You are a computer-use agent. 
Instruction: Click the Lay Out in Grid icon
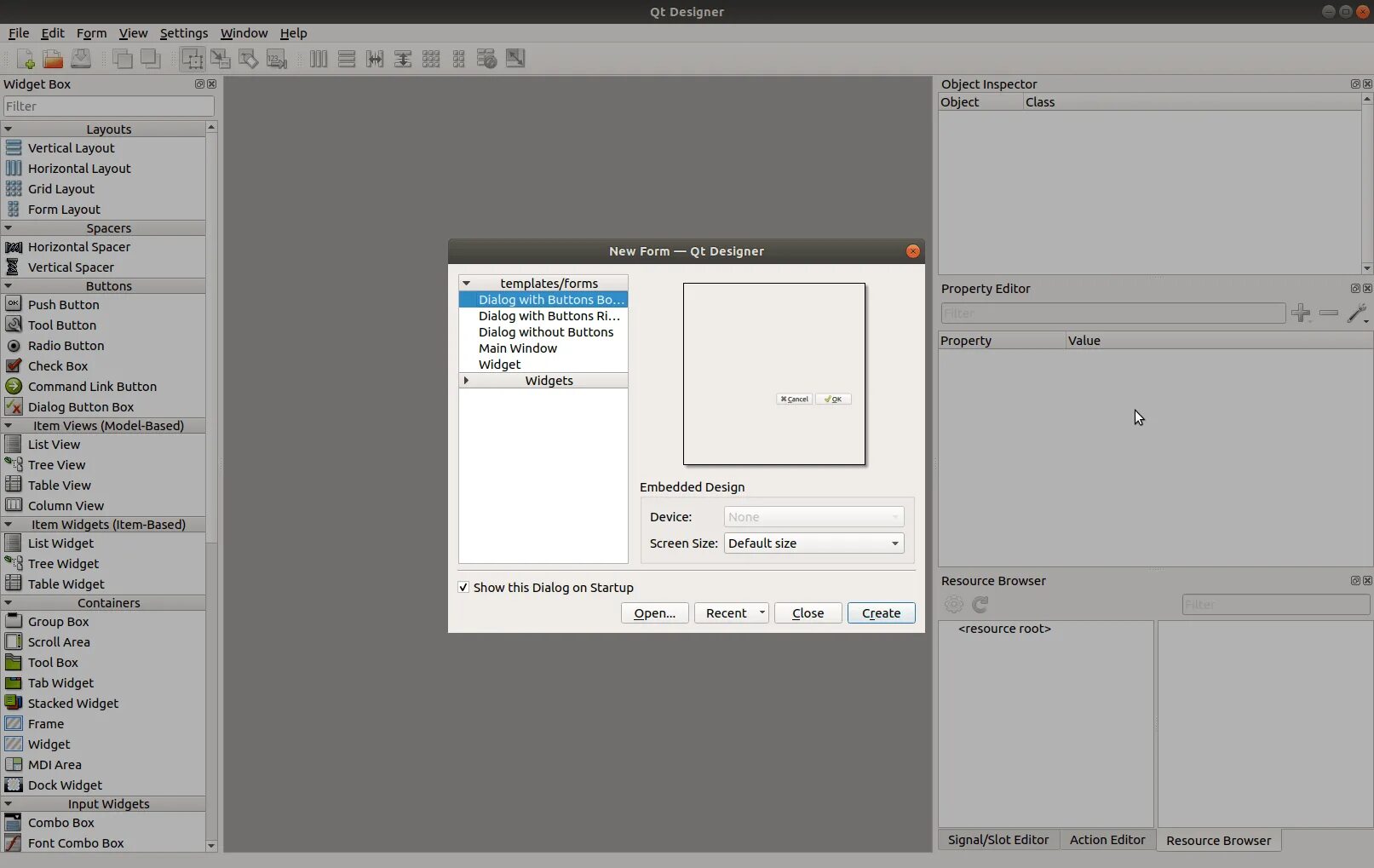point(431,59)
